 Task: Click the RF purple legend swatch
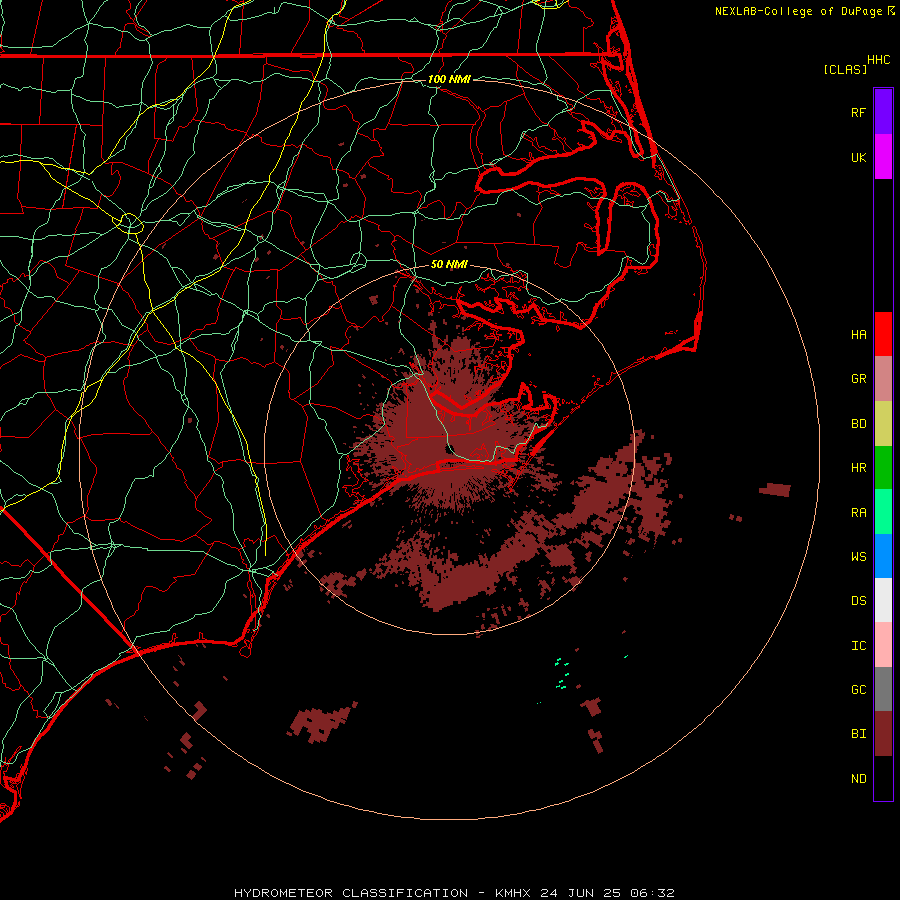click(x=883, y=112)
